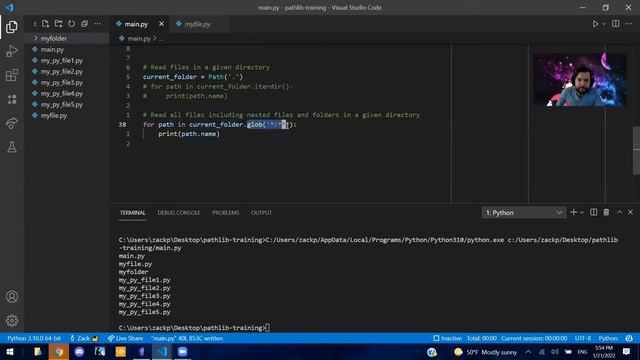Open the notifications bell in the status bar
640x360 pixels.
pyautogui.click(x=629, y=338)
